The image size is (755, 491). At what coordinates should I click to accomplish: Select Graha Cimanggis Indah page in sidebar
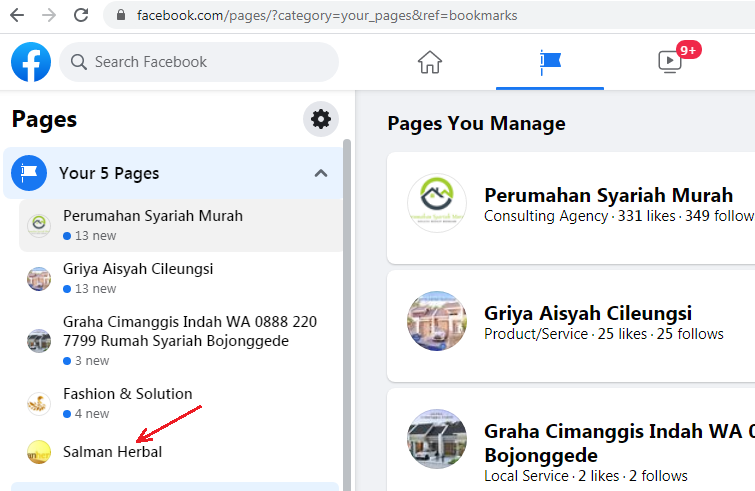tap(181, 341)
